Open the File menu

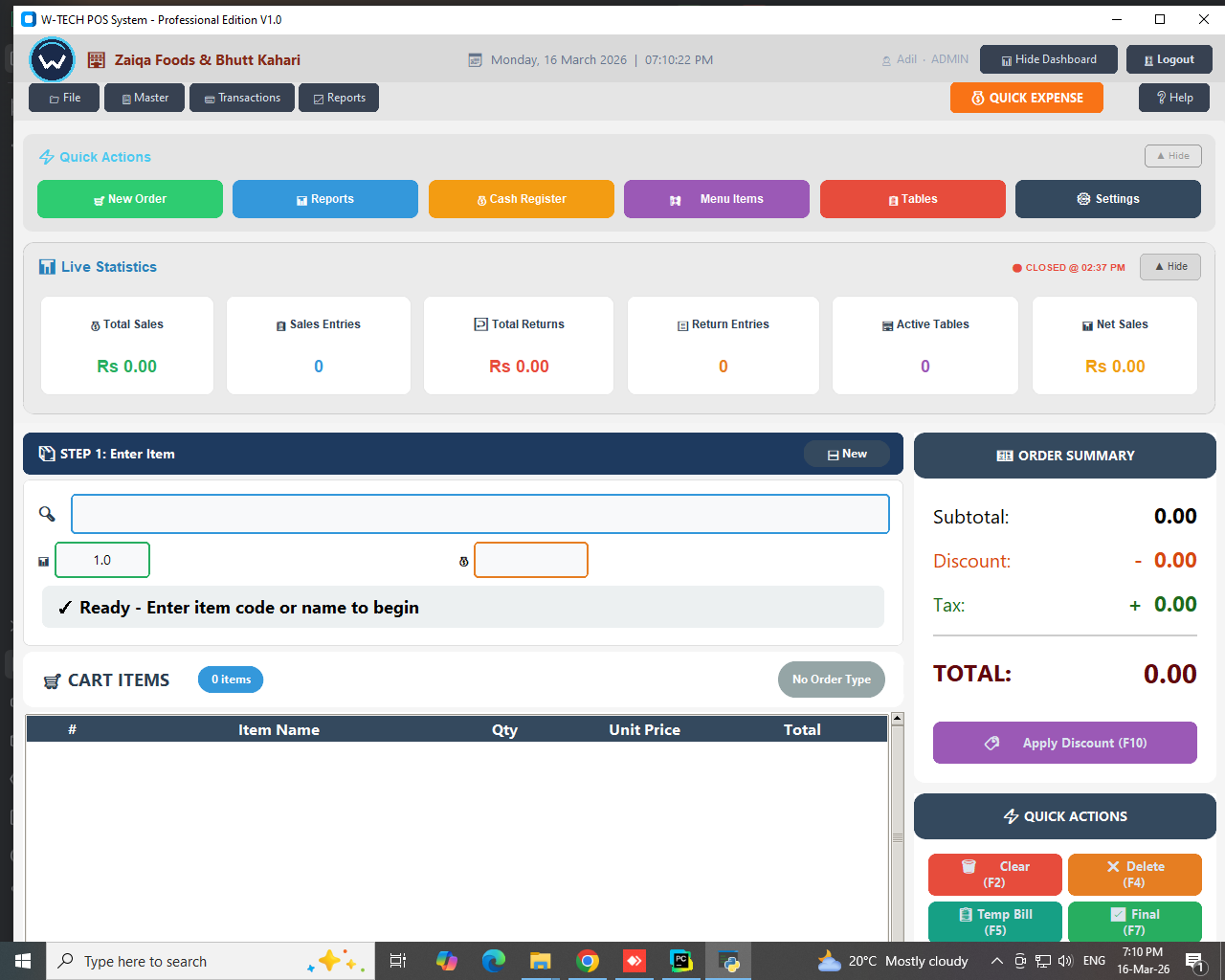64,98
